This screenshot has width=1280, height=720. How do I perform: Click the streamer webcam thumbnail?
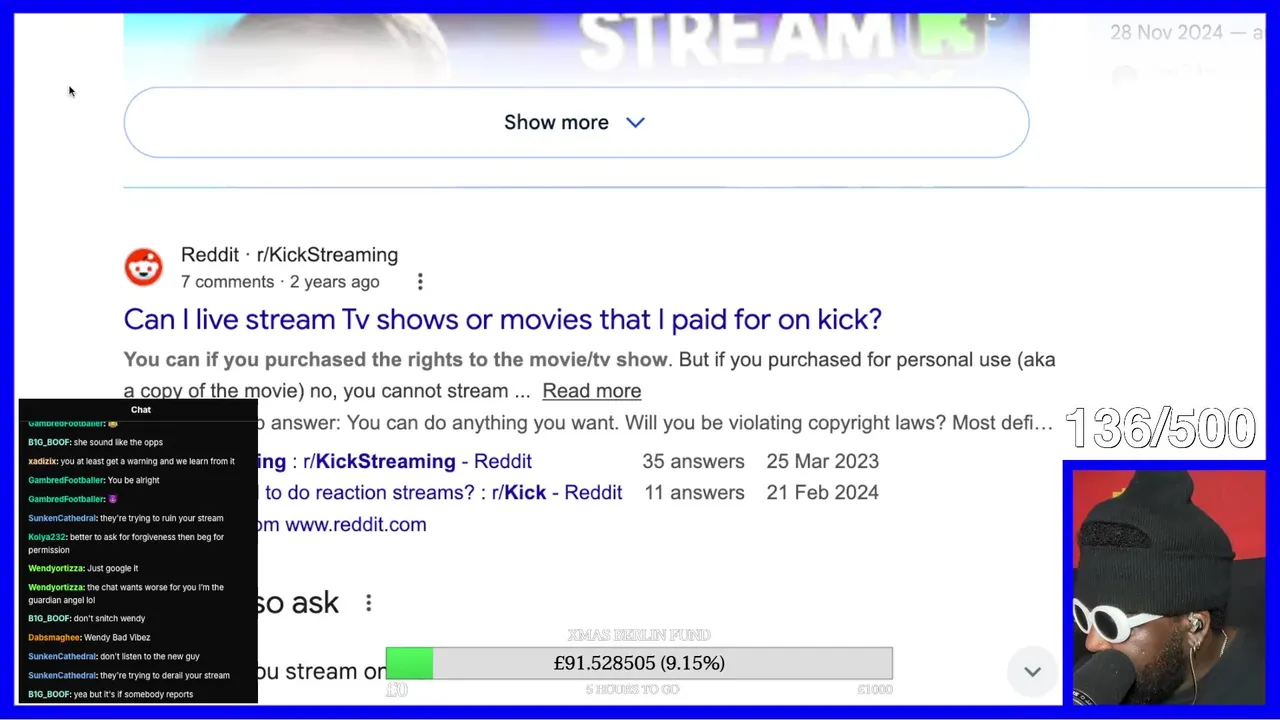click(x=1168, y=587)
